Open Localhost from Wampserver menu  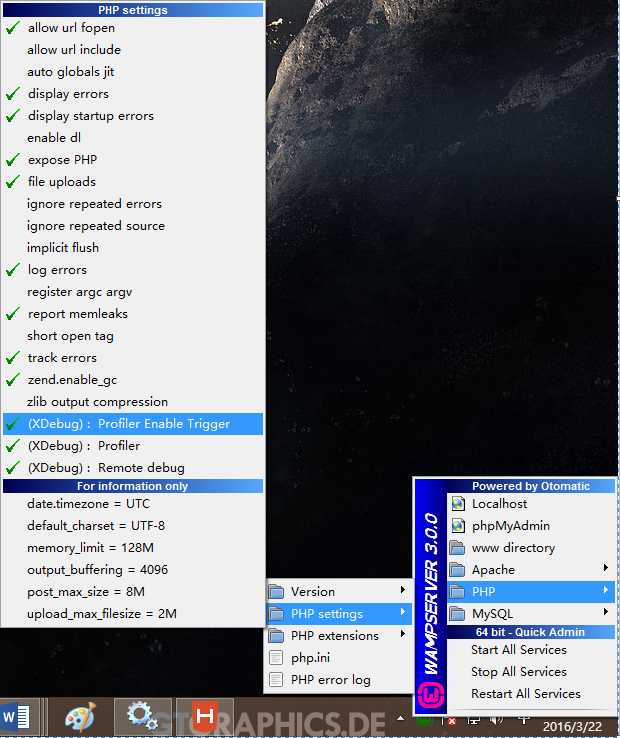(531, 504)
